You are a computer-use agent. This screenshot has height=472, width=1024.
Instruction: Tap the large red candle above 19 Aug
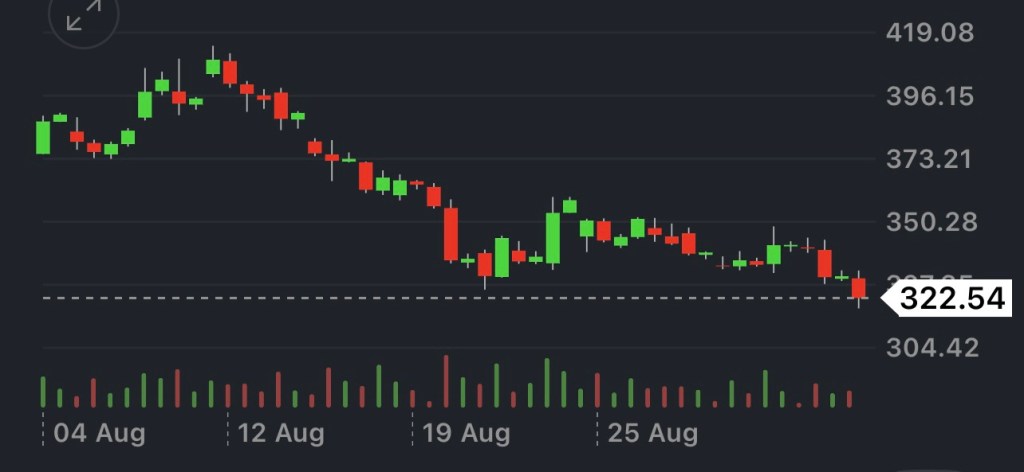(x=451, y=233)
